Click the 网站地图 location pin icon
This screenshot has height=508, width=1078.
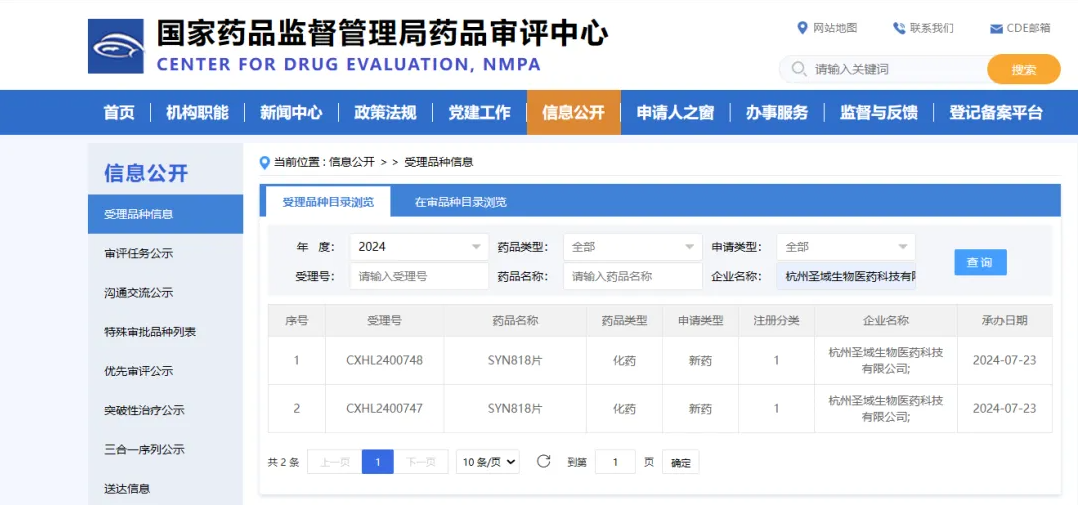click(802, 28)
